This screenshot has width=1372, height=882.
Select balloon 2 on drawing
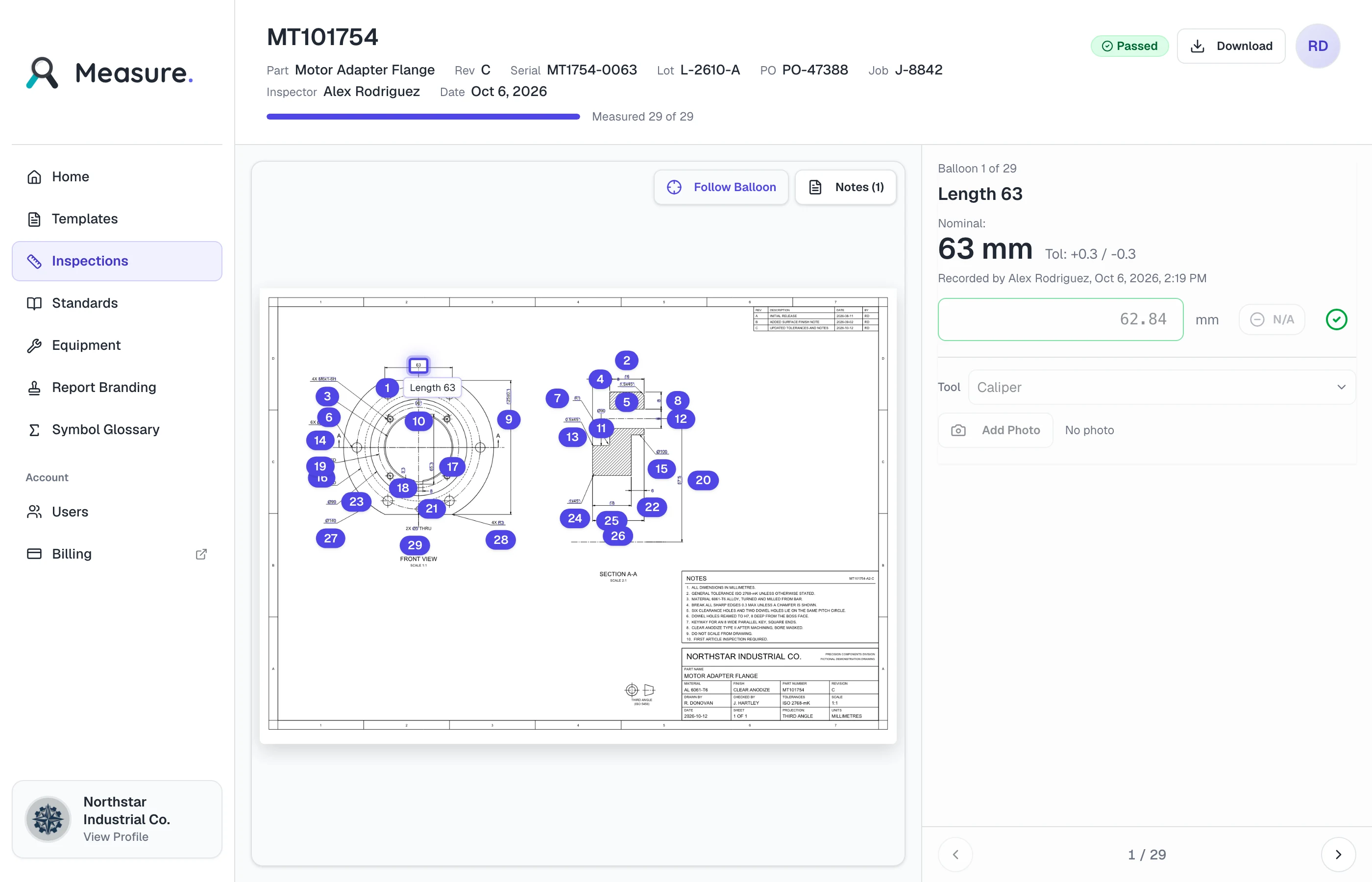point(626,360)
